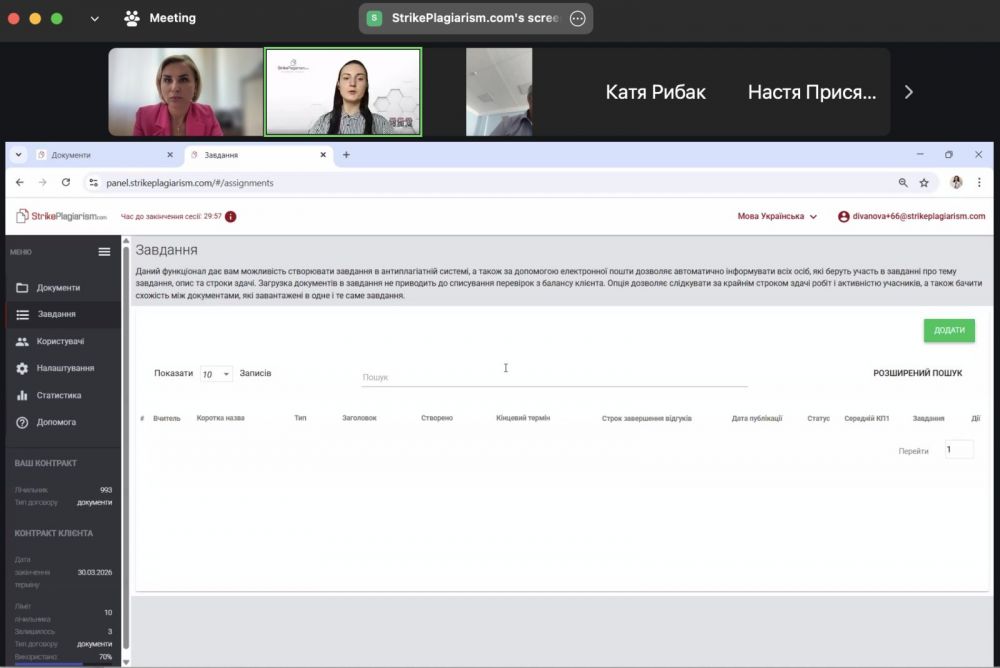Viewport: 1000px width, 668px height.
Task: Open РОЗШИРЕНИЙ ПОШУК
Action: click(x=917, y=373)
